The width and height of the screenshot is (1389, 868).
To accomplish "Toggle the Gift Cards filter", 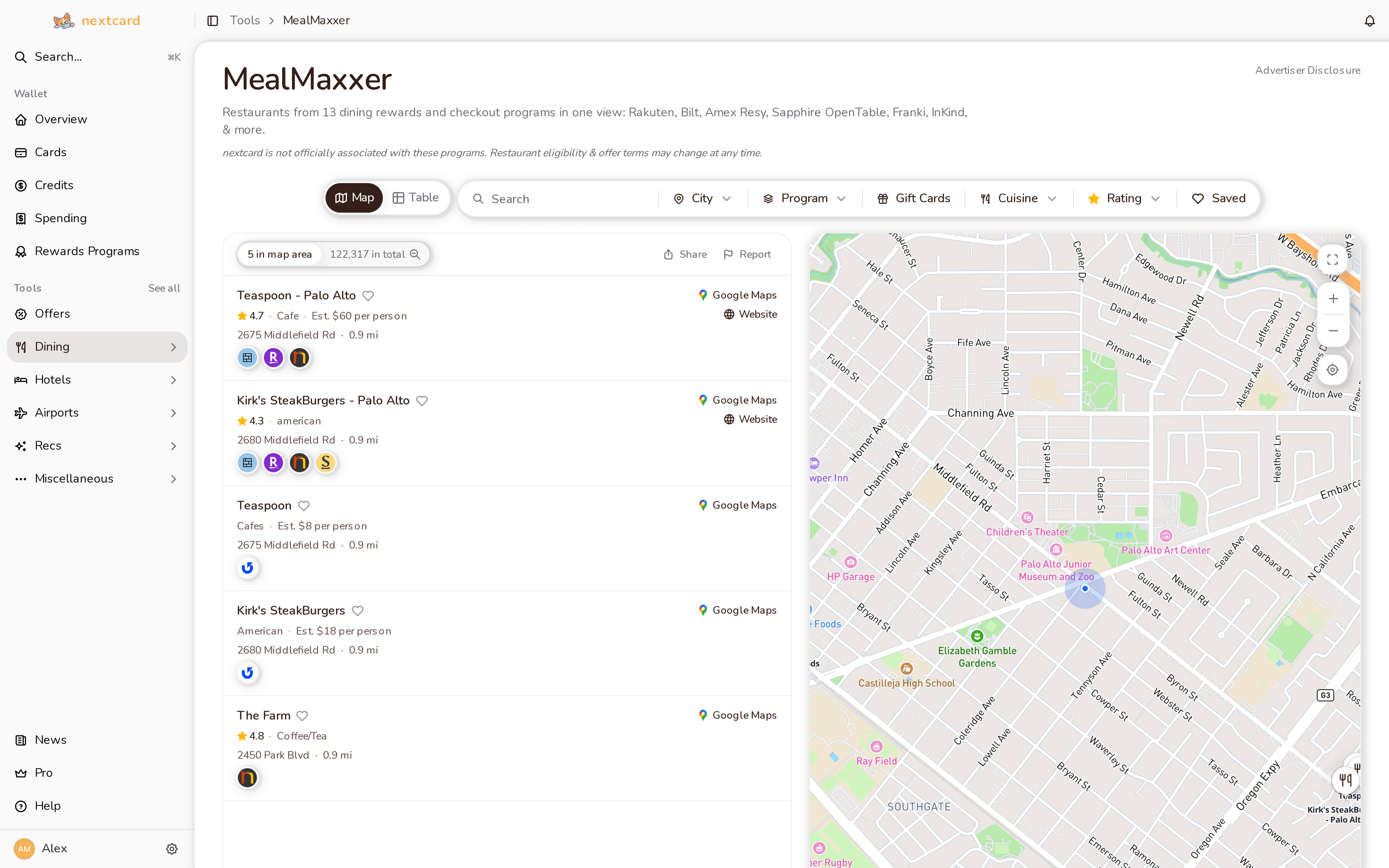I will click(913, 199).
